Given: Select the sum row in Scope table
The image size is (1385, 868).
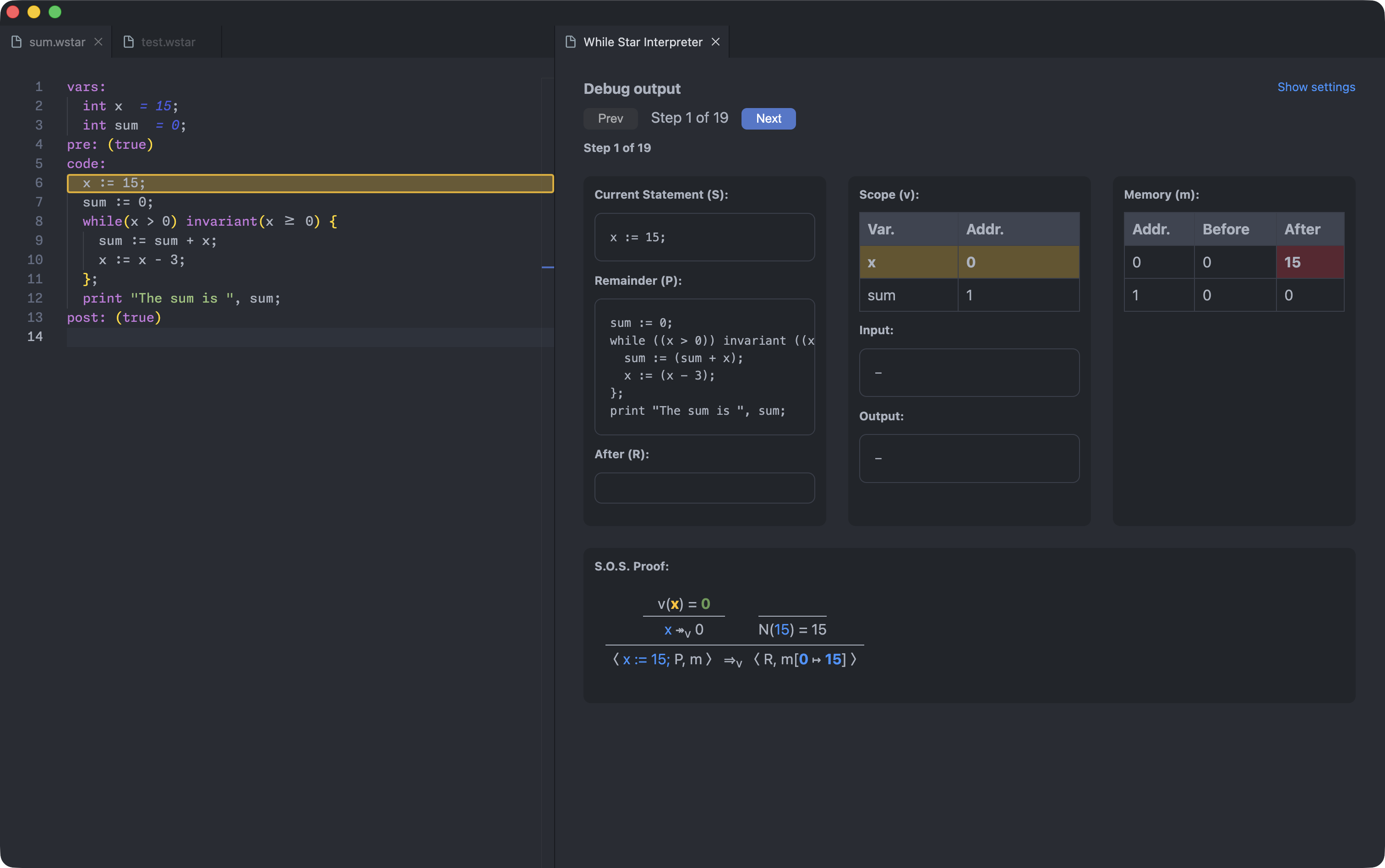Looking at the screenshot, I should pos(969,295).
